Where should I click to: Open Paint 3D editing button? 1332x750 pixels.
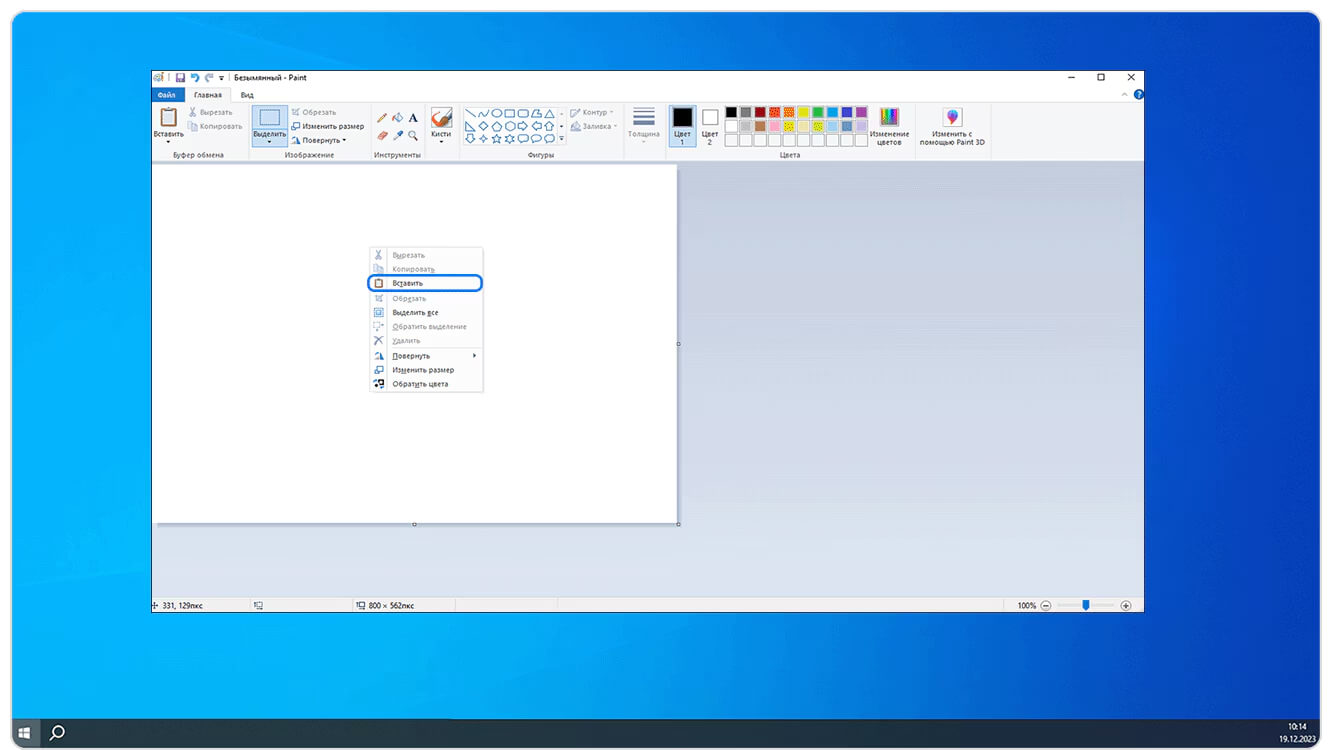click(952, 127)
